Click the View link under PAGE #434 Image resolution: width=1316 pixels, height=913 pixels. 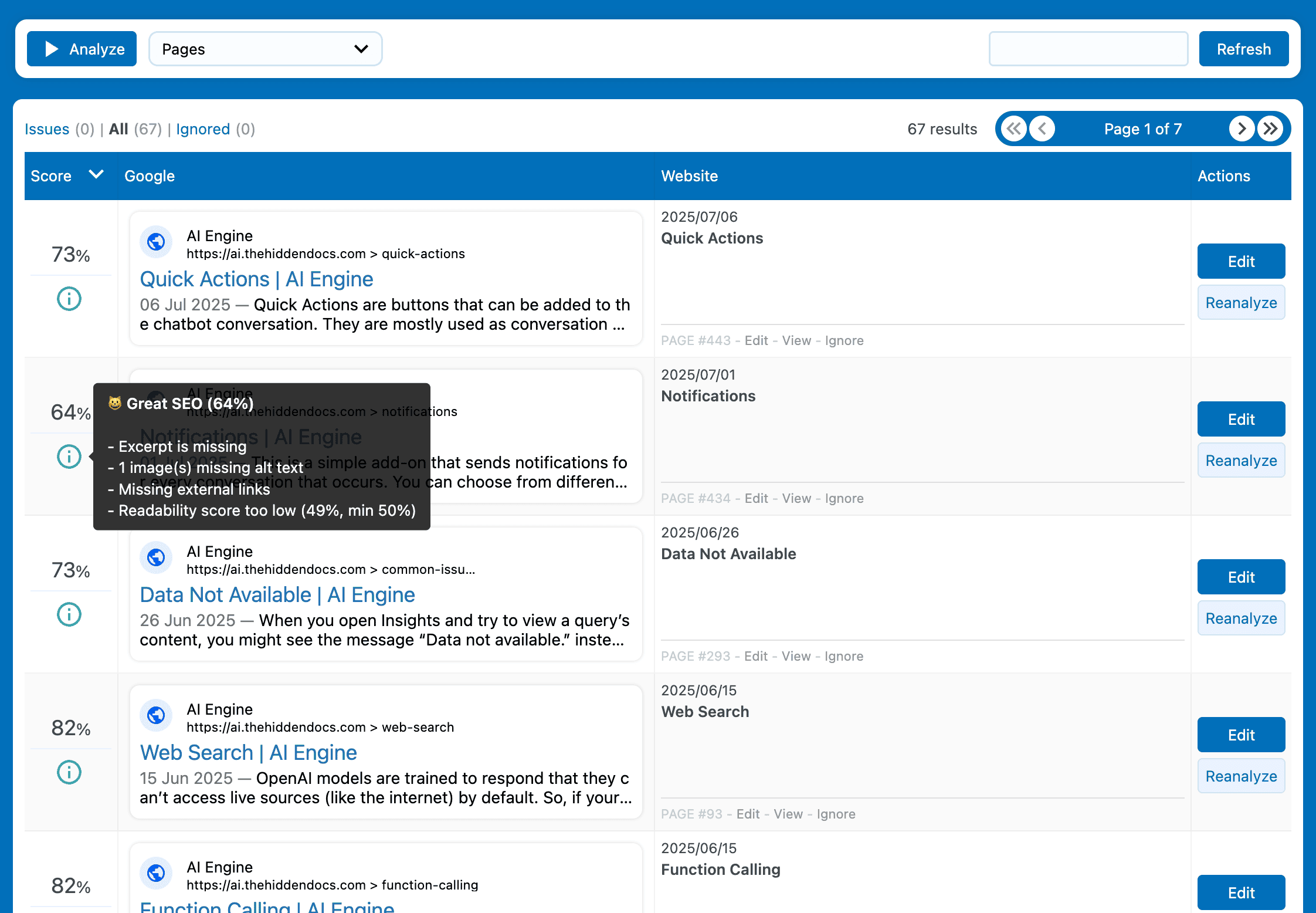[x=796, y=498]
